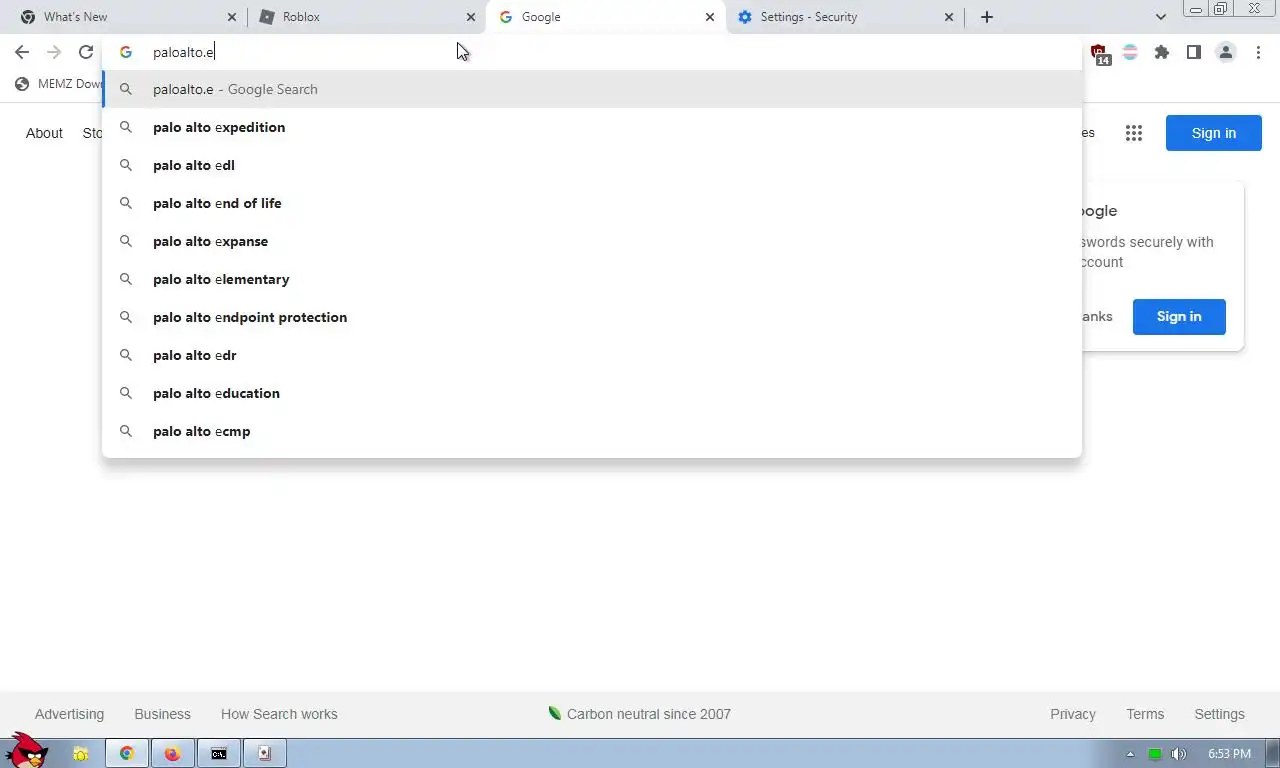Open the Advertising footer link
1280x768 pixels.
click(69, 714)
